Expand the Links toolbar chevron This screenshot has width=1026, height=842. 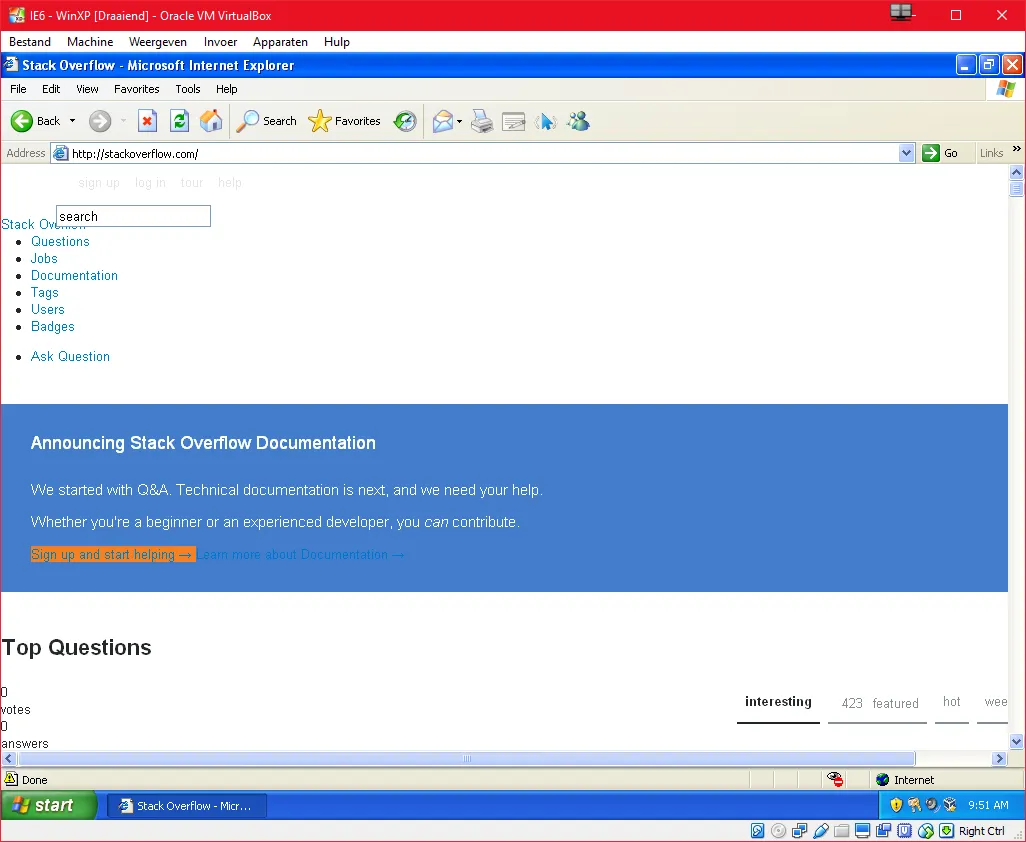[x=1016, y=149]
